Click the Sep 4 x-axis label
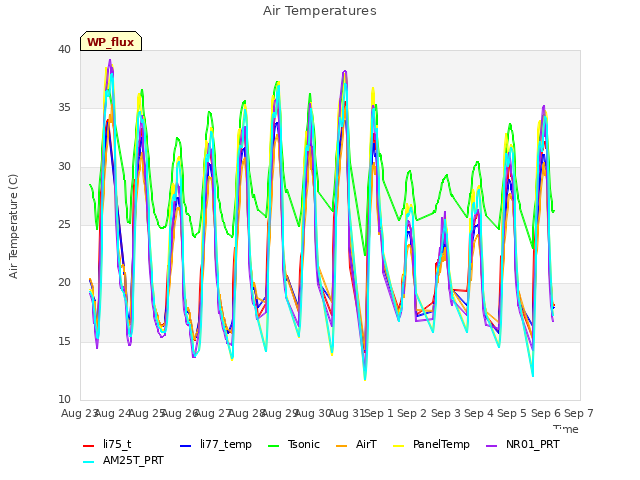This screenshot has width=640, height=480. (x=478, y=413)
